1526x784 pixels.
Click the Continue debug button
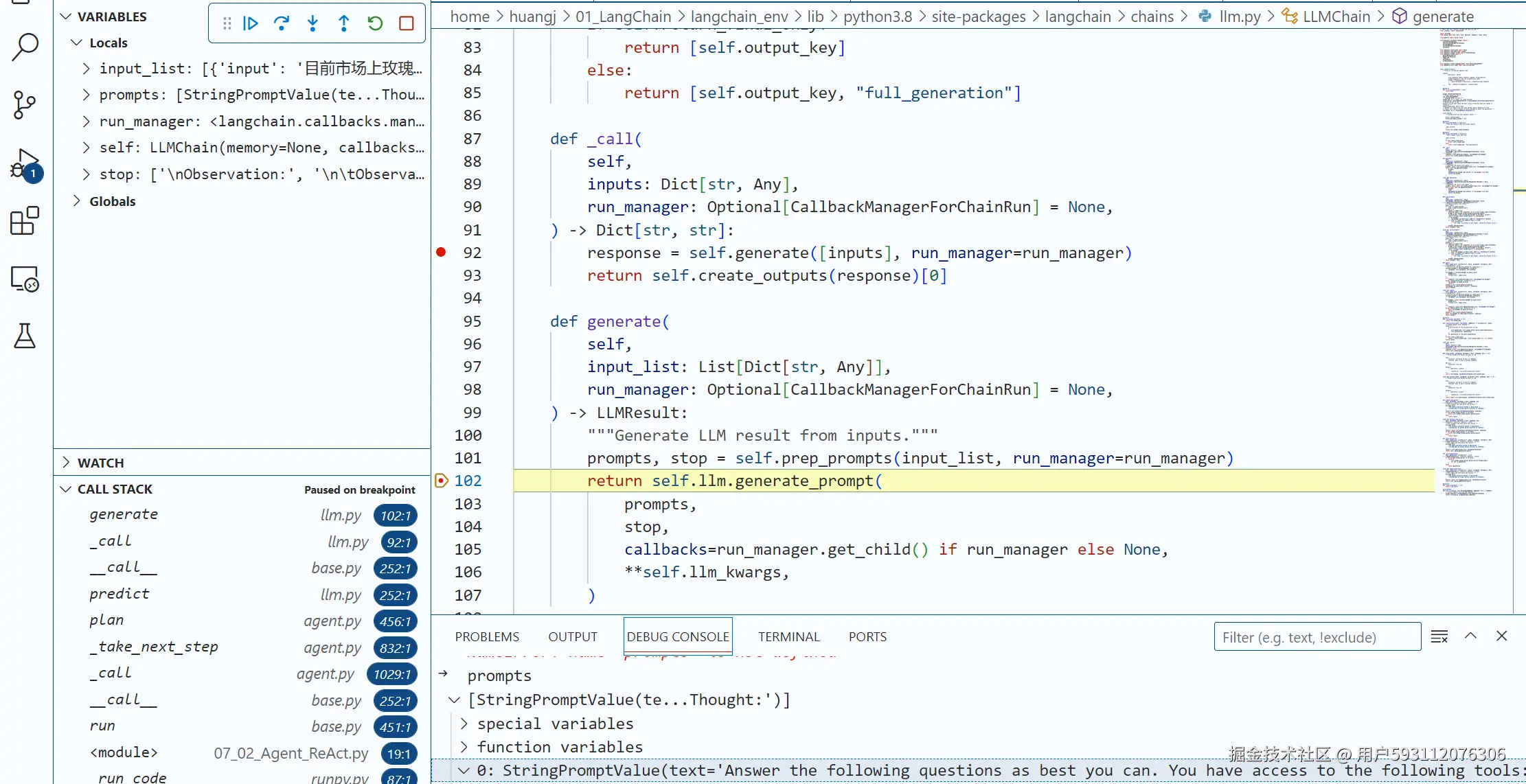click(251, 23)
